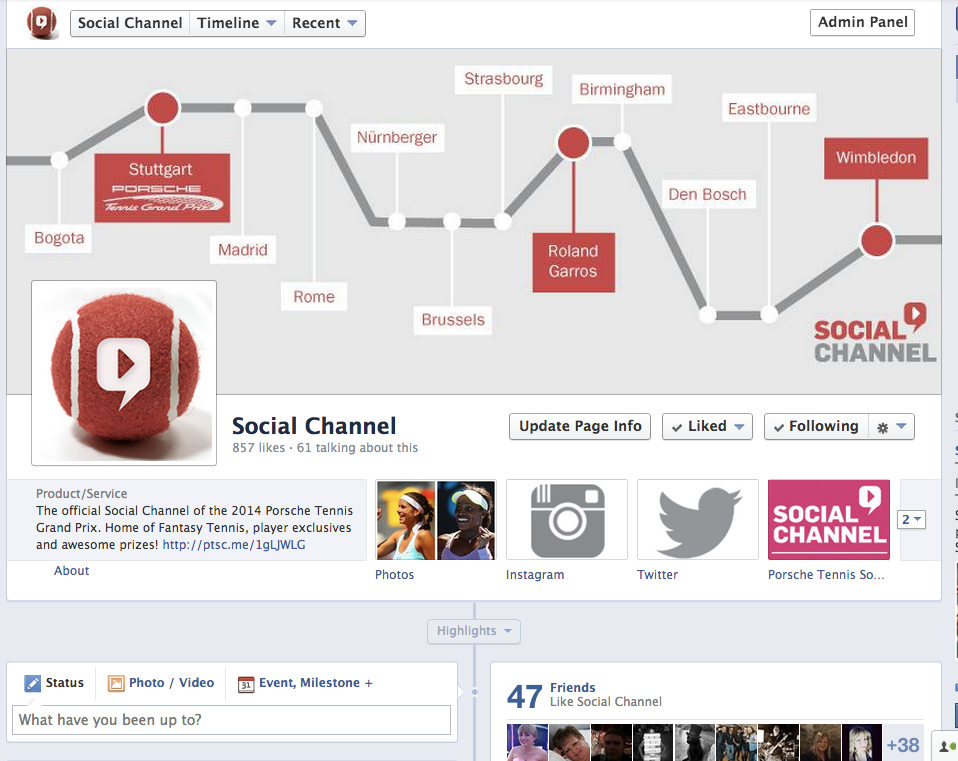Image resolution: width=958 pixels, height=761 pixels.
Task: Click the first friend photo under 47 Friends
Action: pyautogui.click(x=527, y=743)
